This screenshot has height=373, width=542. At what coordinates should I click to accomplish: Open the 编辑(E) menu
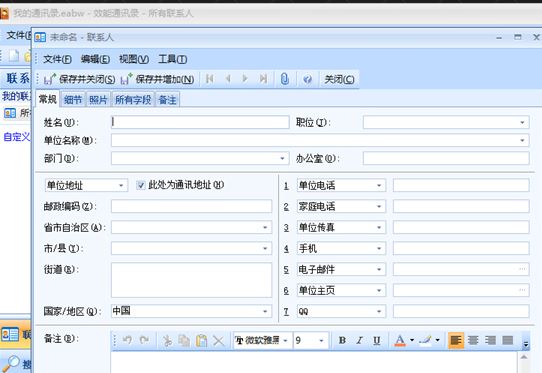(x=95, y=59)
